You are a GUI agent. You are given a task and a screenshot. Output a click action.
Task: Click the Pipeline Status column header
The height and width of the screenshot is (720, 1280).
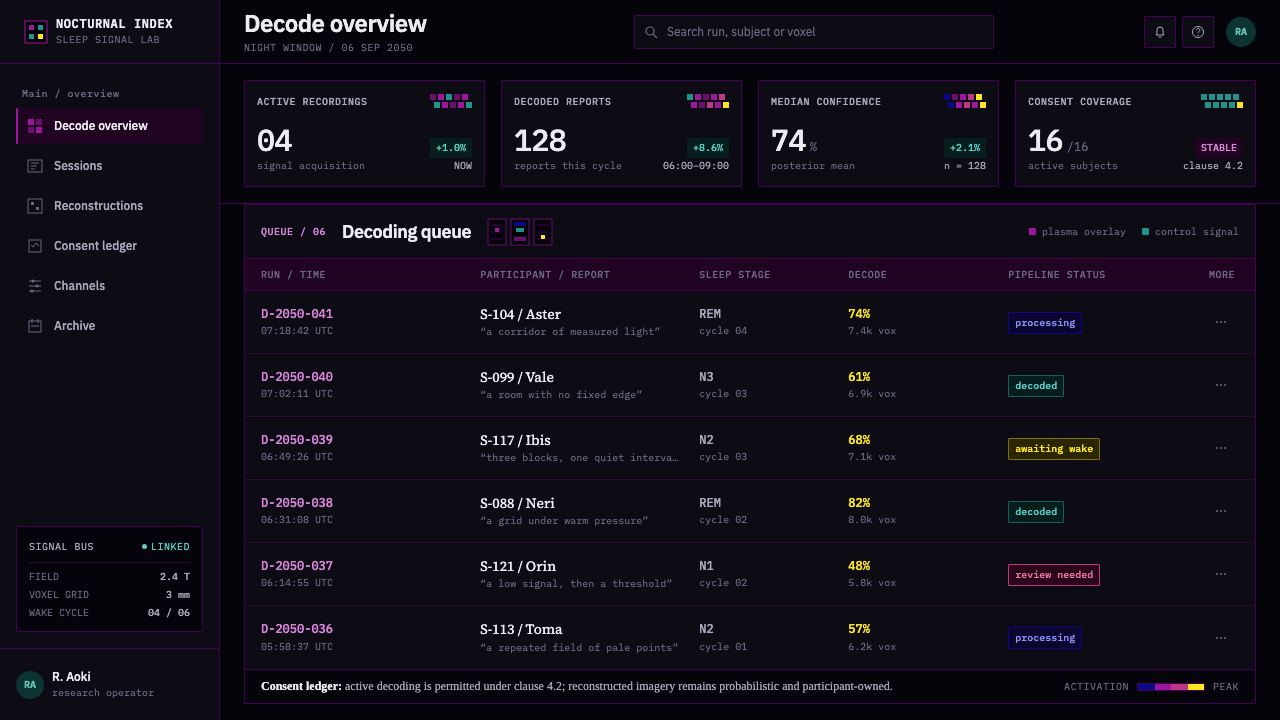(x=1057, y=275)
